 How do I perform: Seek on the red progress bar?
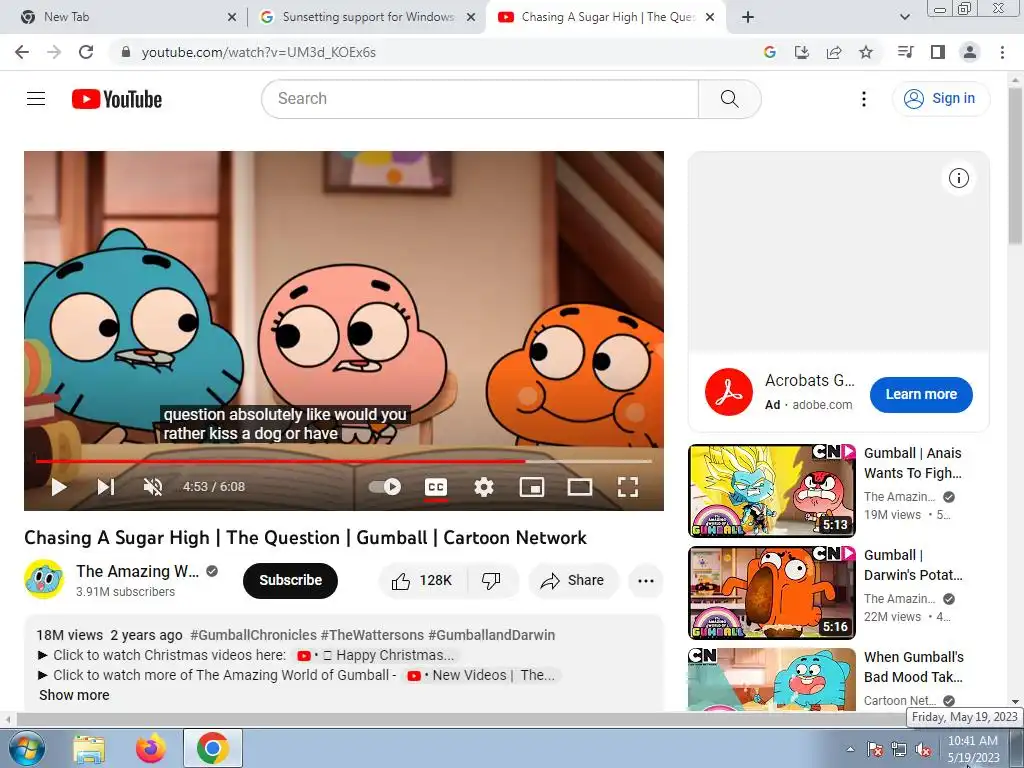click(344, 461)
